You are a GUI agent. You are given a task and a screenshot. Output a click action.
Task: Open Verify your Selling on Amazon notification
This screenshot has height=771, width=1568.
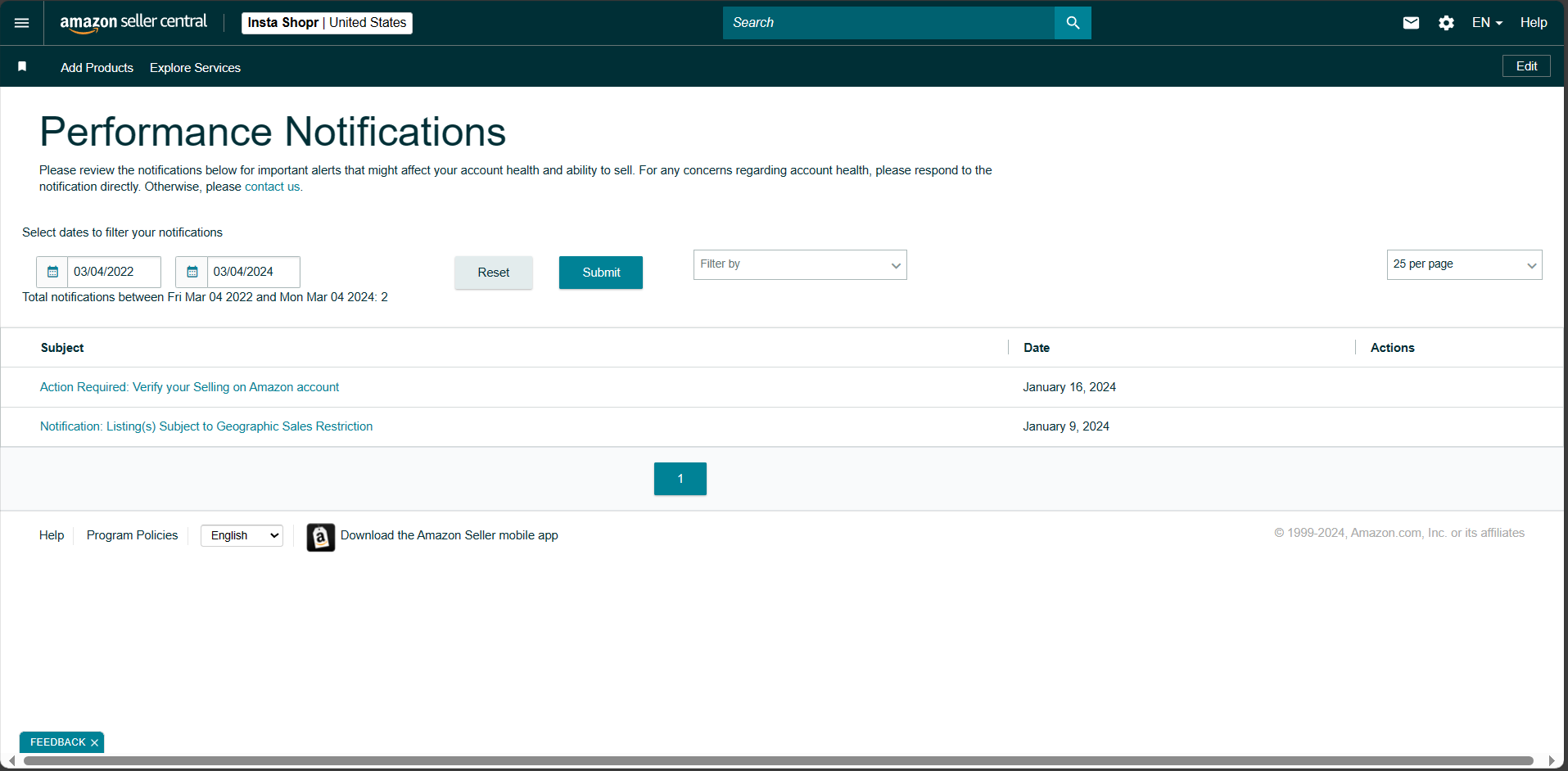tap(189, 387)
